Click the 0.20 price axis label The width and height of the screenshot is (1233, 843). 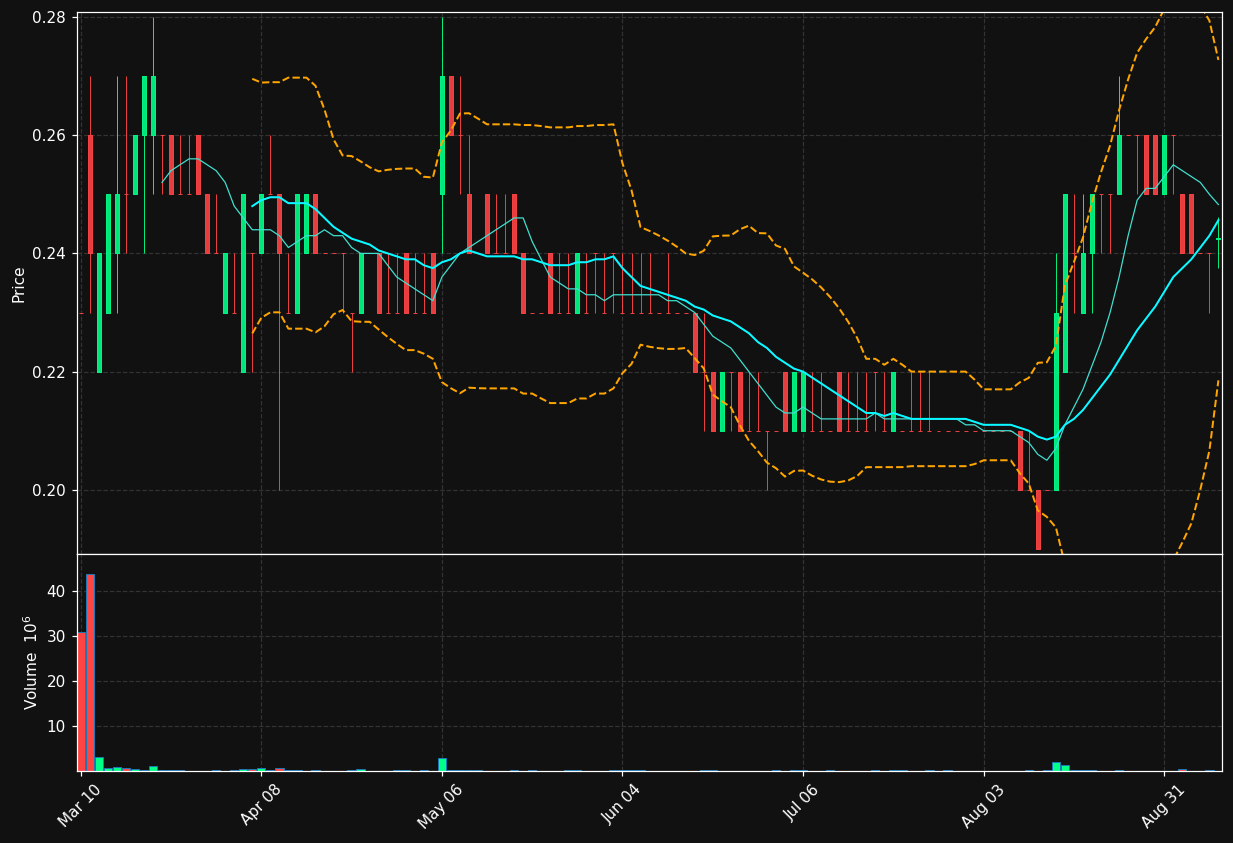tap(49, 491)
